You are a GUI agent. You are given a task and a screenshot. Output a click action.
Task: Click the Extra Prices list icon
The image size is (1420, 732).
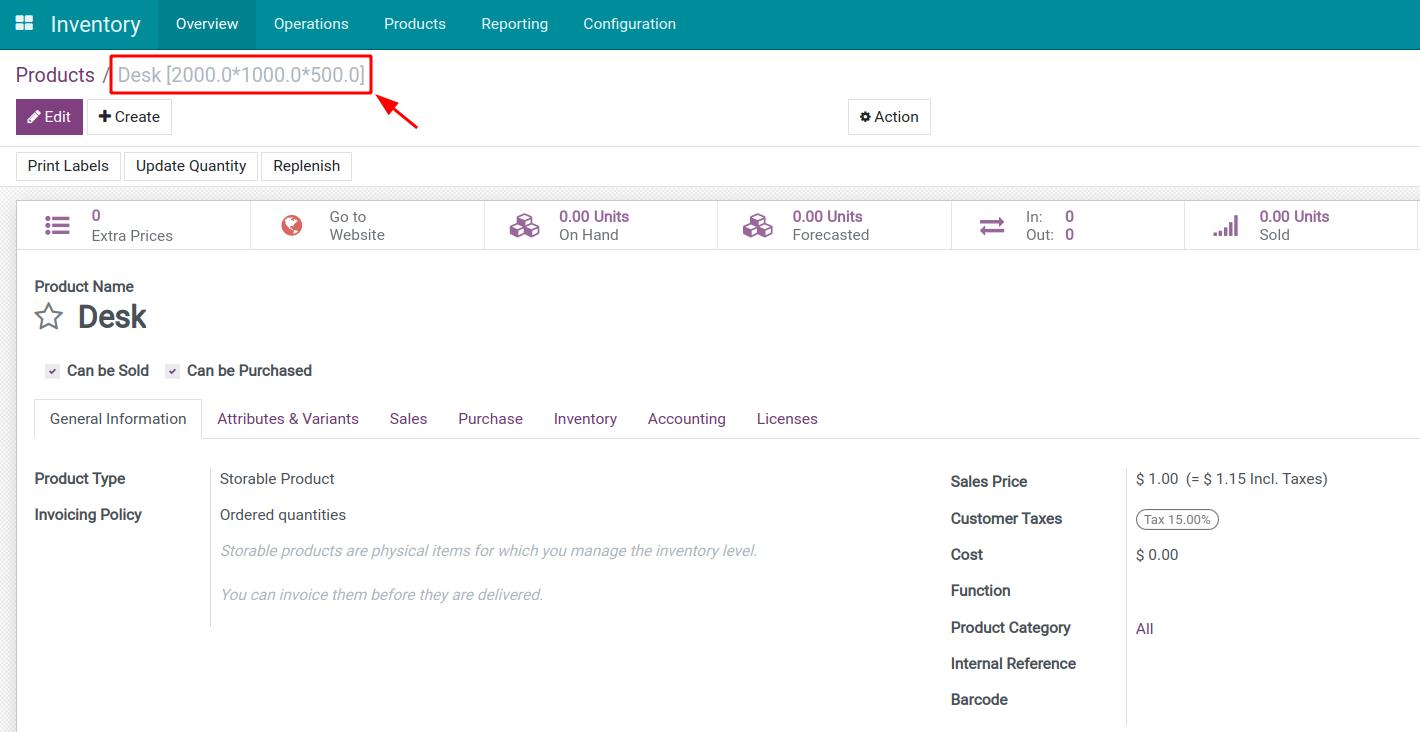(58, 226)
